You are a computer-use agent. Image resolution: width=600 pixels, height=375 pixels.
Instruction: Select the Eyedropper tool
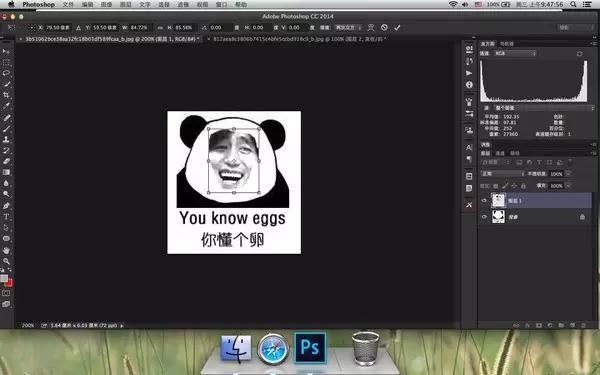6,106
